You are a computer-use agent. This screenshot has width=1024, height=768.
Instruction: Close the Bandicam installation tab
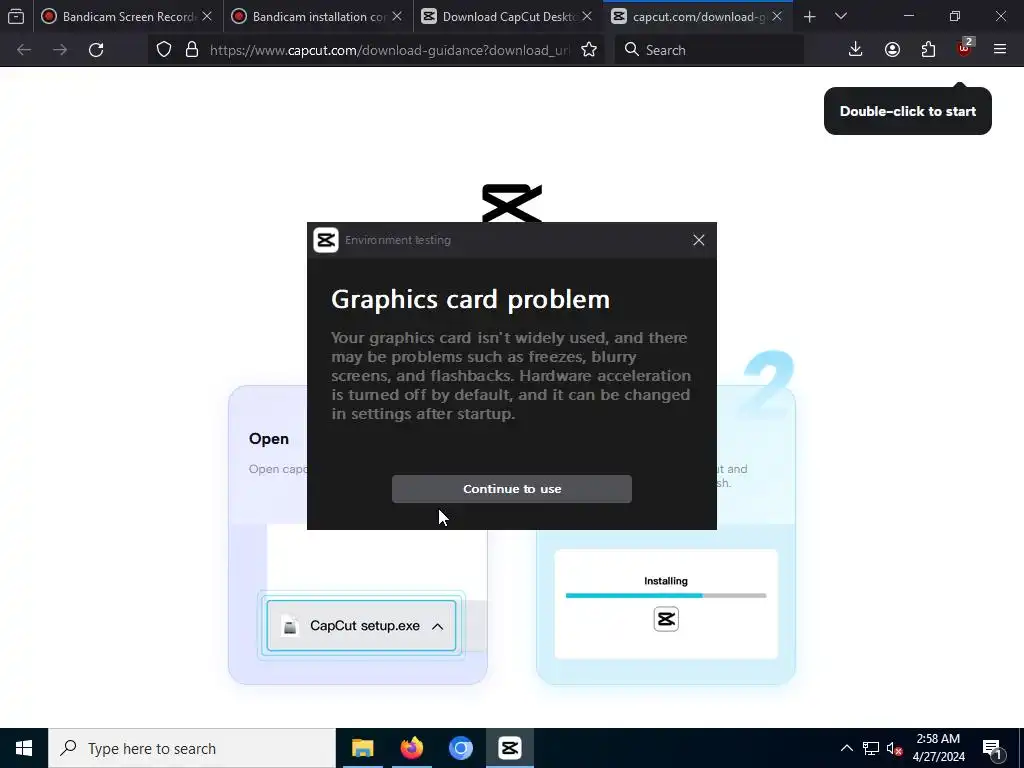397,16
